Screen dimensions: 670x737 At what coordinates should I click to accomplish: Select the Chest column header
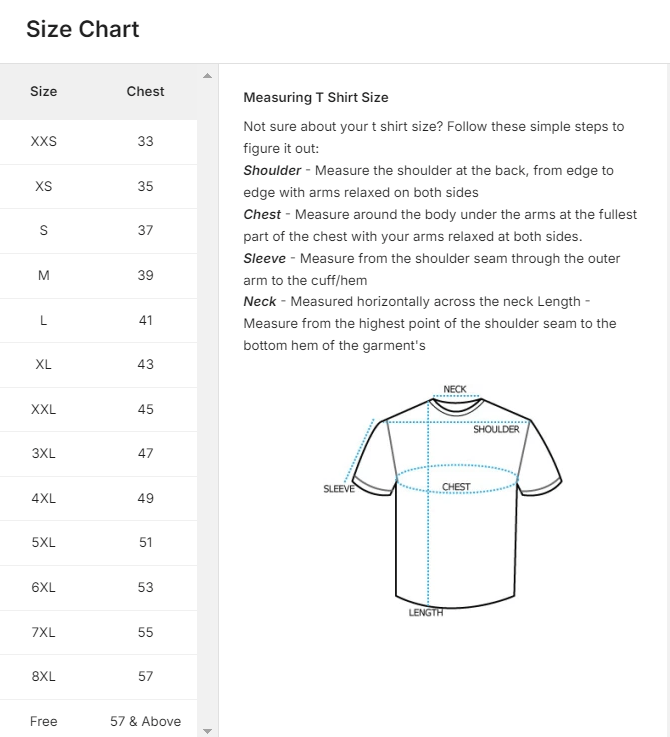[145, 91]
